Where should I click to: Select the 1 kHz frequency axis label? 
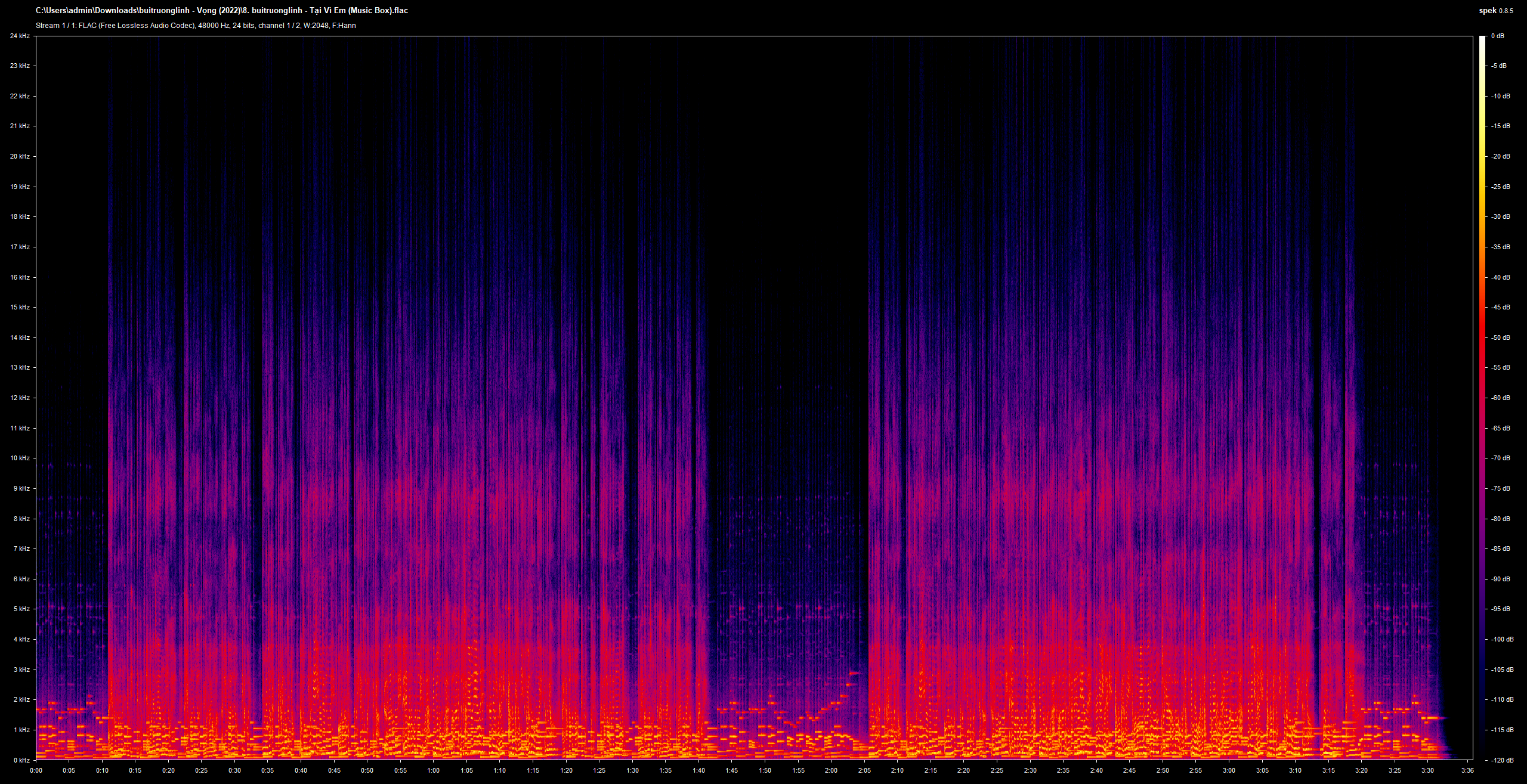tap(21, 730)
